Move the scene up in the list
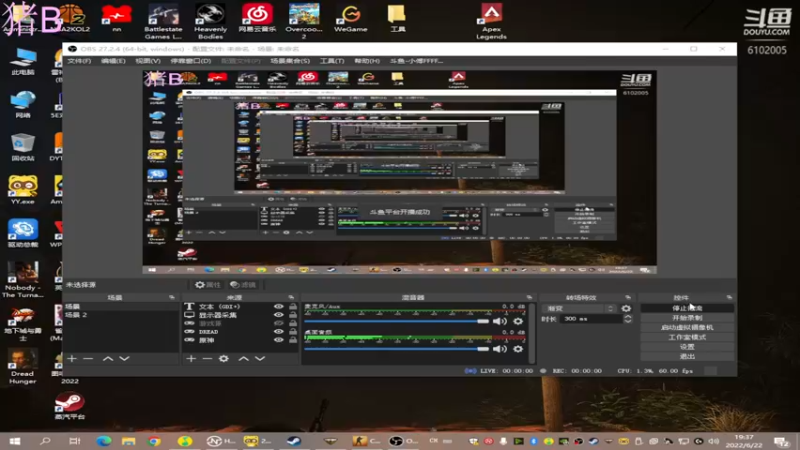This screenshot has width=800, height=450. tap(108, 359)
